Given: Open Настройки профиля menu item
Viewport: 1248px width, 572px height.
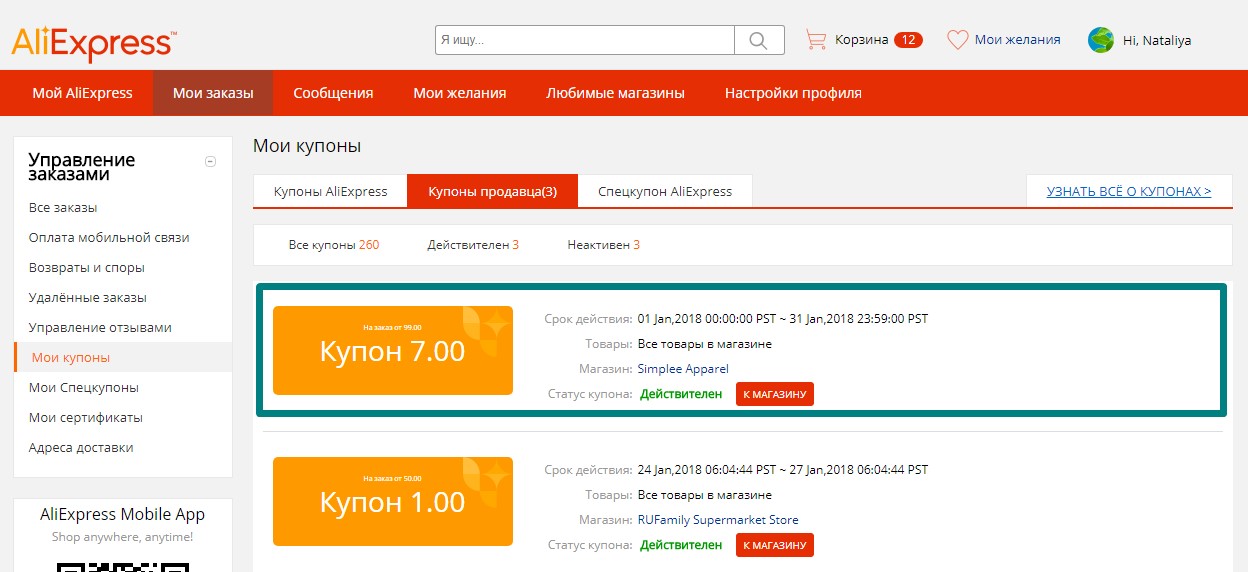Looking at the screenshot, I should [793, 93].
